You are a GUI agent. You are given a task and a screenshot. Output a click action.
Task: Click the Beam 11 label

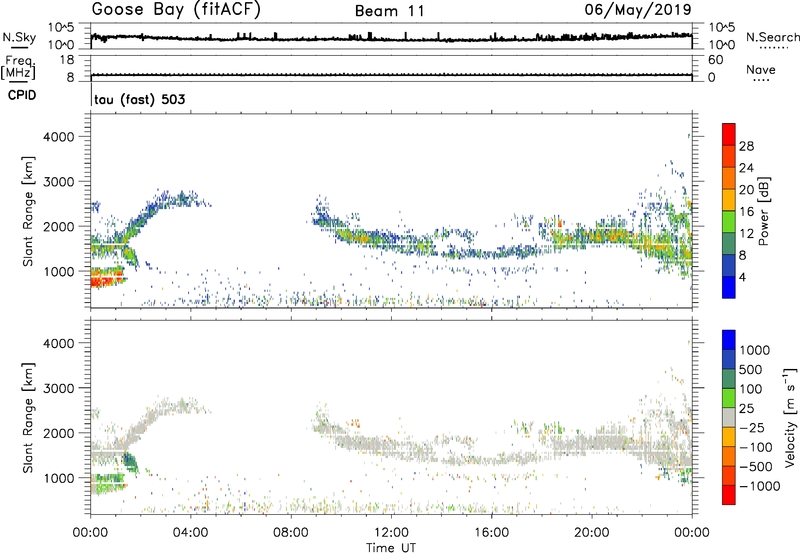pos(389,11)
